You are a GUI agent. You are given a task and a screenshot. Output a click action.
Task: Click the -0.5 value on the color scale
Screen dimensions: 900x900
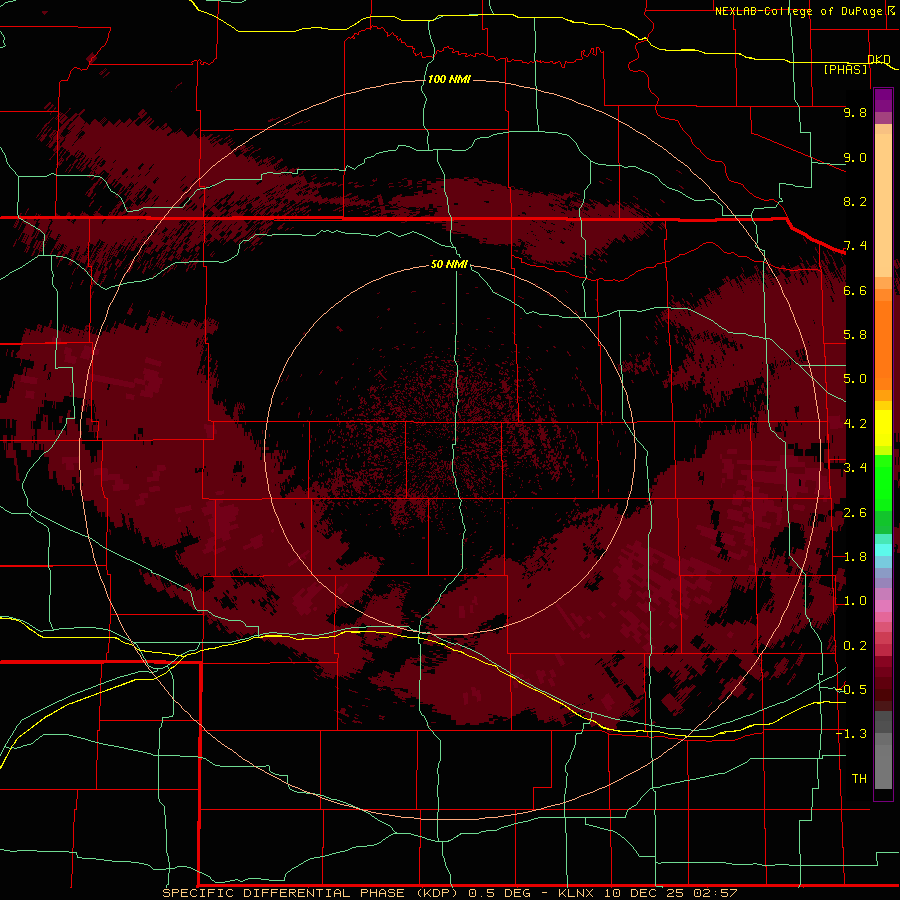point(851,690)
